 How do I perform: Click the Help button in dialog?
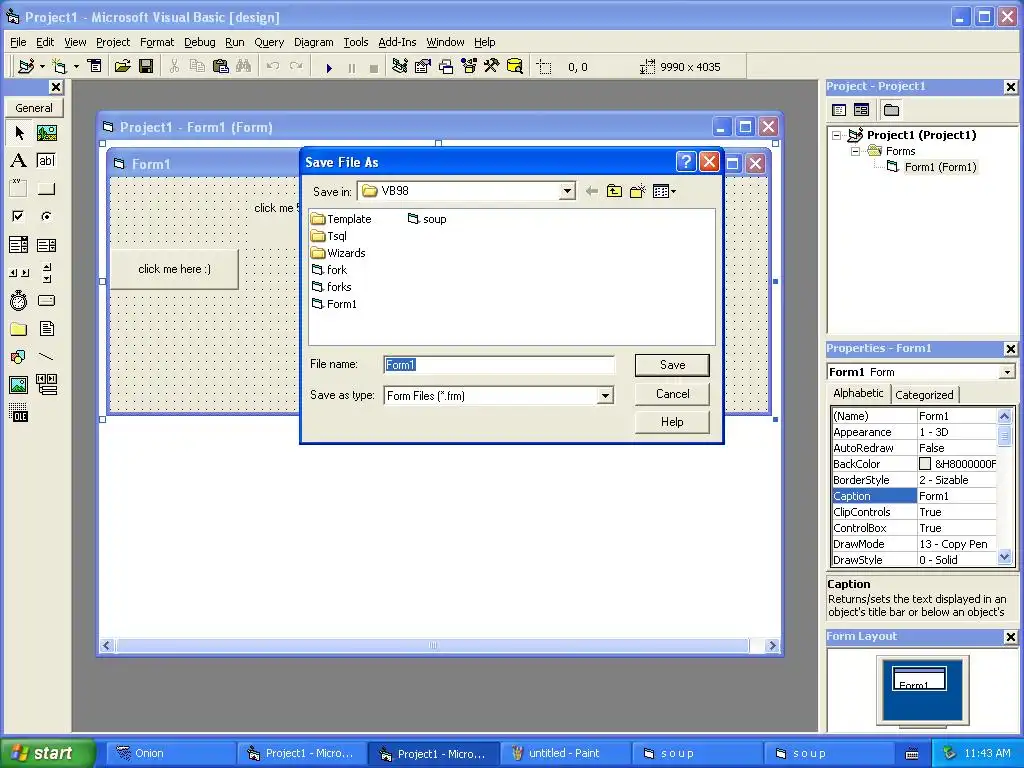click(x=672, y=422)
